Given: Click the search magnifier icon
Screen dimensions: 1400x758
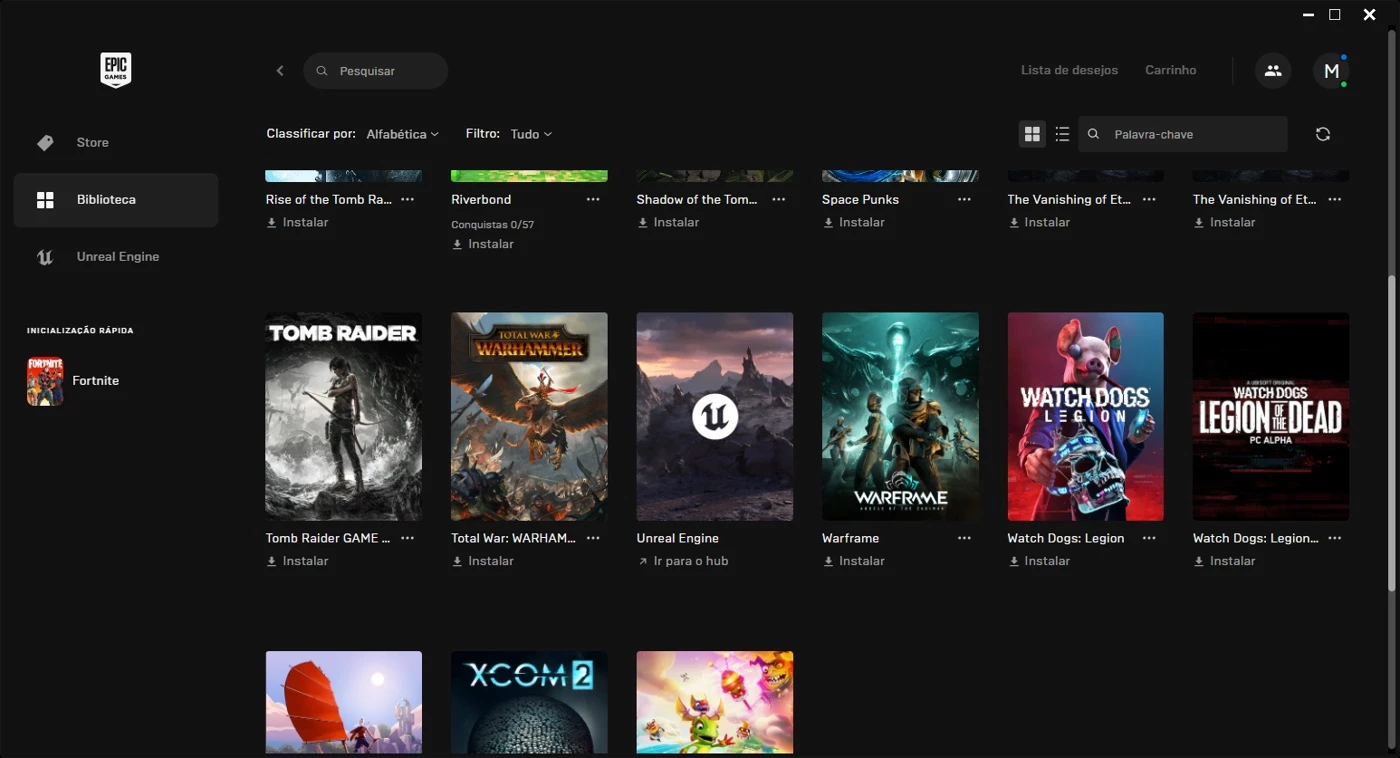Looking at the screenshot, I should pyautogui.click(x=322, y=71).
